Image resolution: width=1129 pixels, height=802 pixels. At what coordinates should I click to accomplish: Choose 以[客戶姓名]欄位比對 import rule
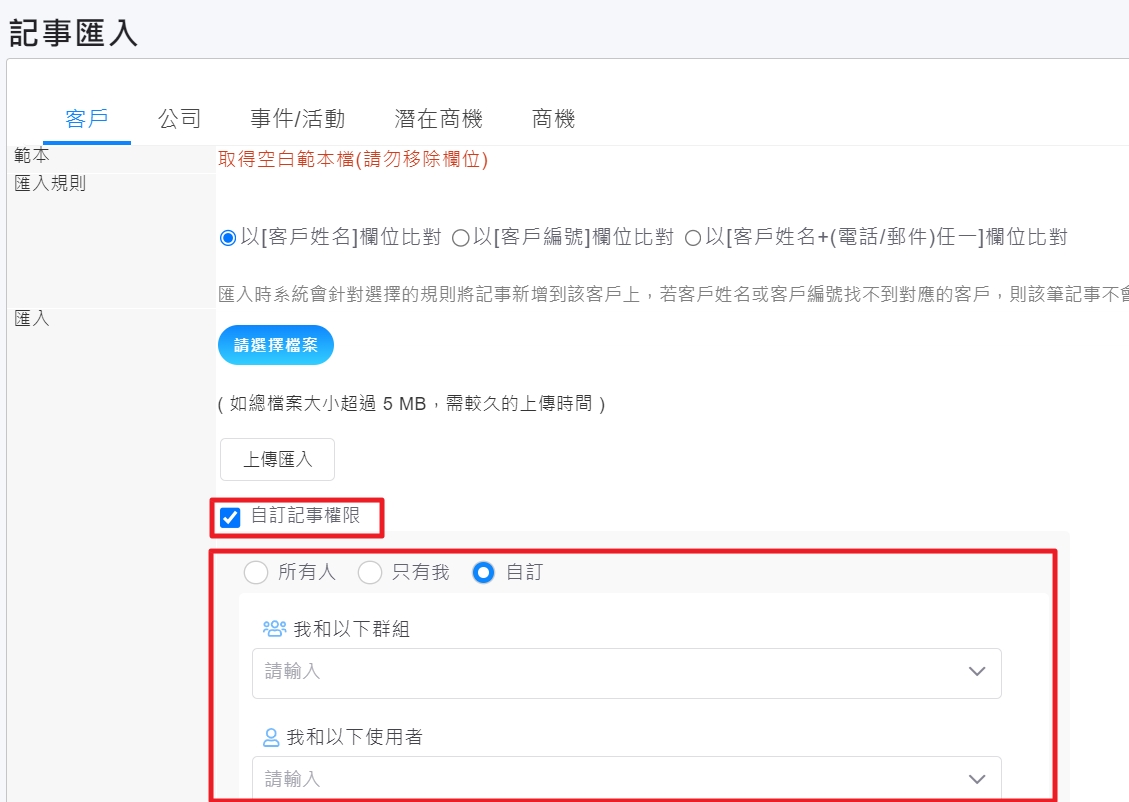(228, 238)
